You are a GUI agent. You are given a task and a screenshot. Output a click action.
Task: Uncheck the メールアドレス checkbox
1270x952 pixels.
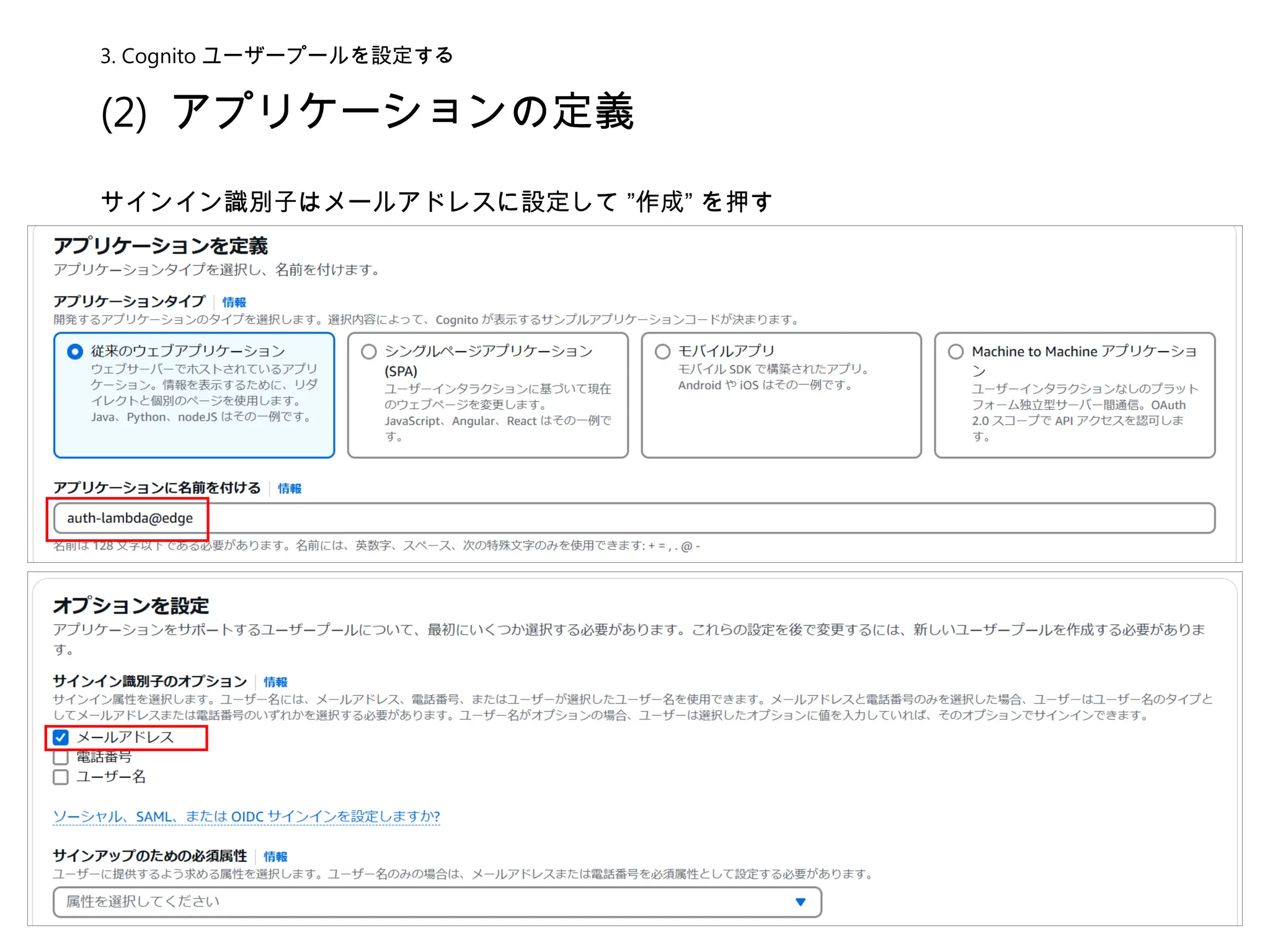pos(61,738)
